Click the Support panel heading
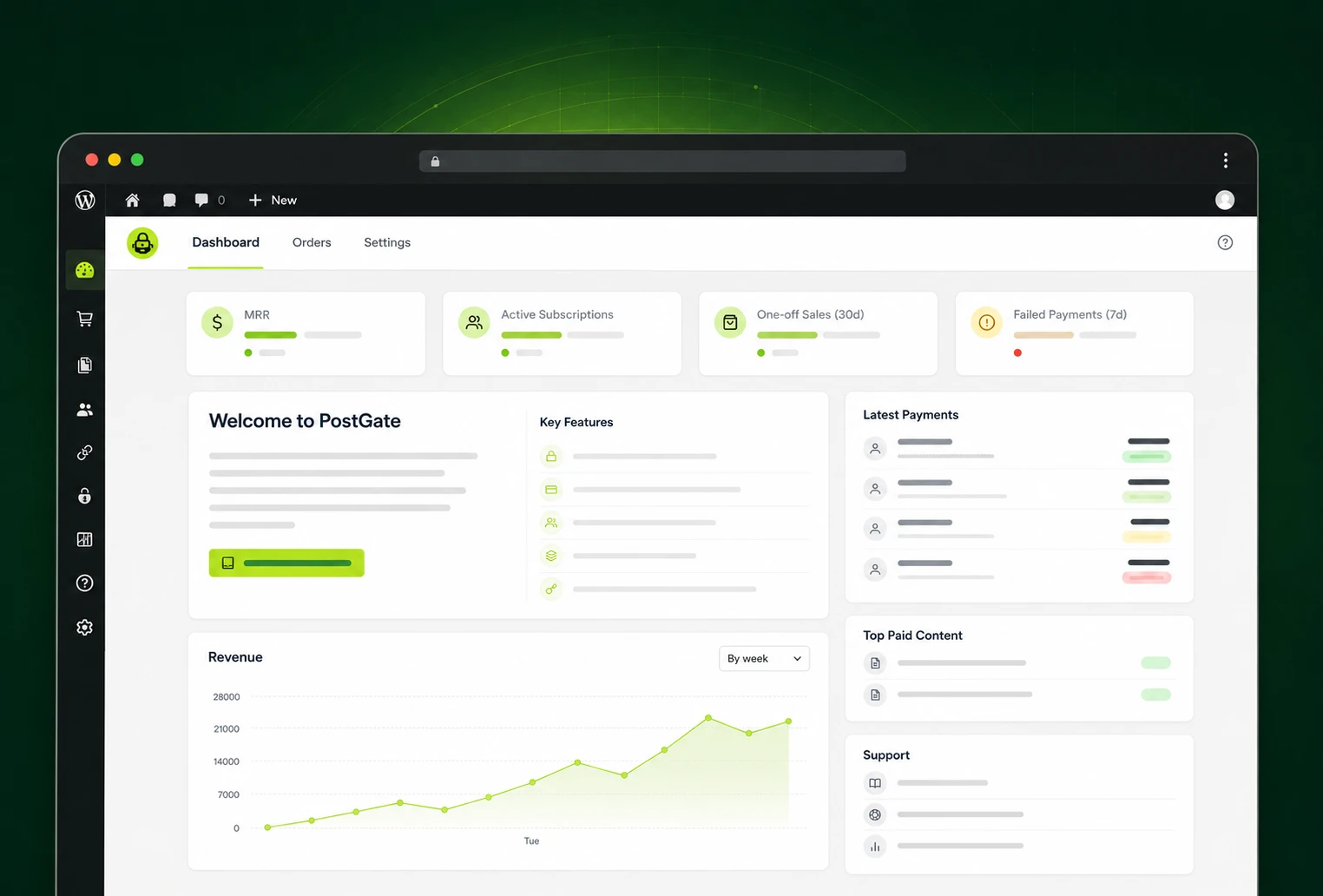1323x896 pixels. [x=886, y=755]
